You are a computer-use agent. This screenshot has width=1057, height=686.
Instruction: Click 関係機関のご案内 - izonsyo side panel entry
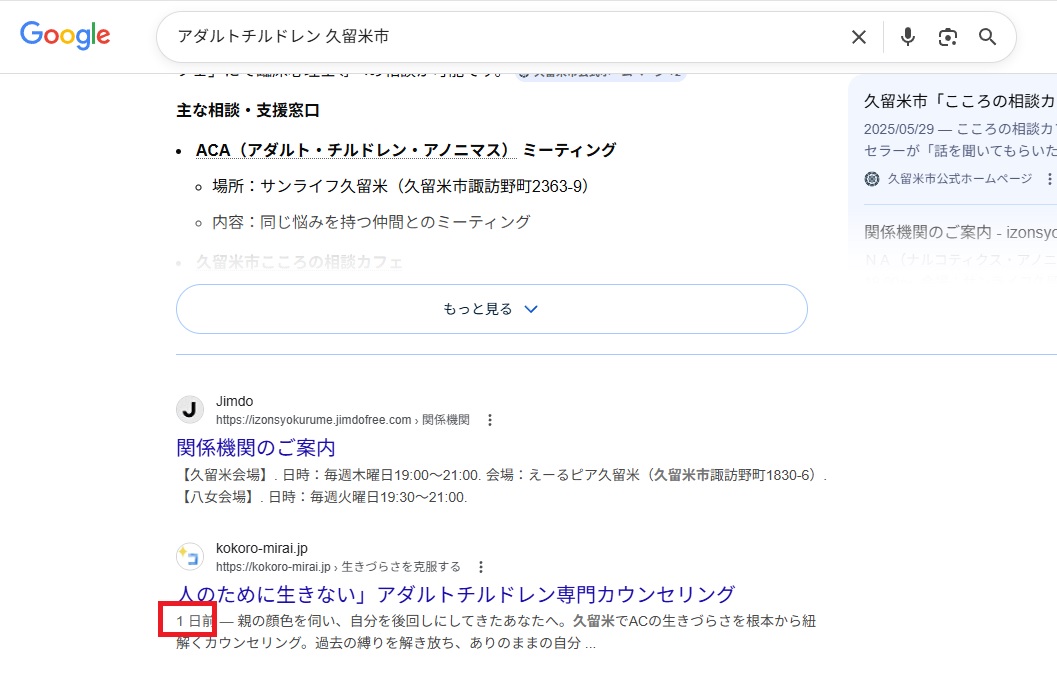tap(958, 232)
